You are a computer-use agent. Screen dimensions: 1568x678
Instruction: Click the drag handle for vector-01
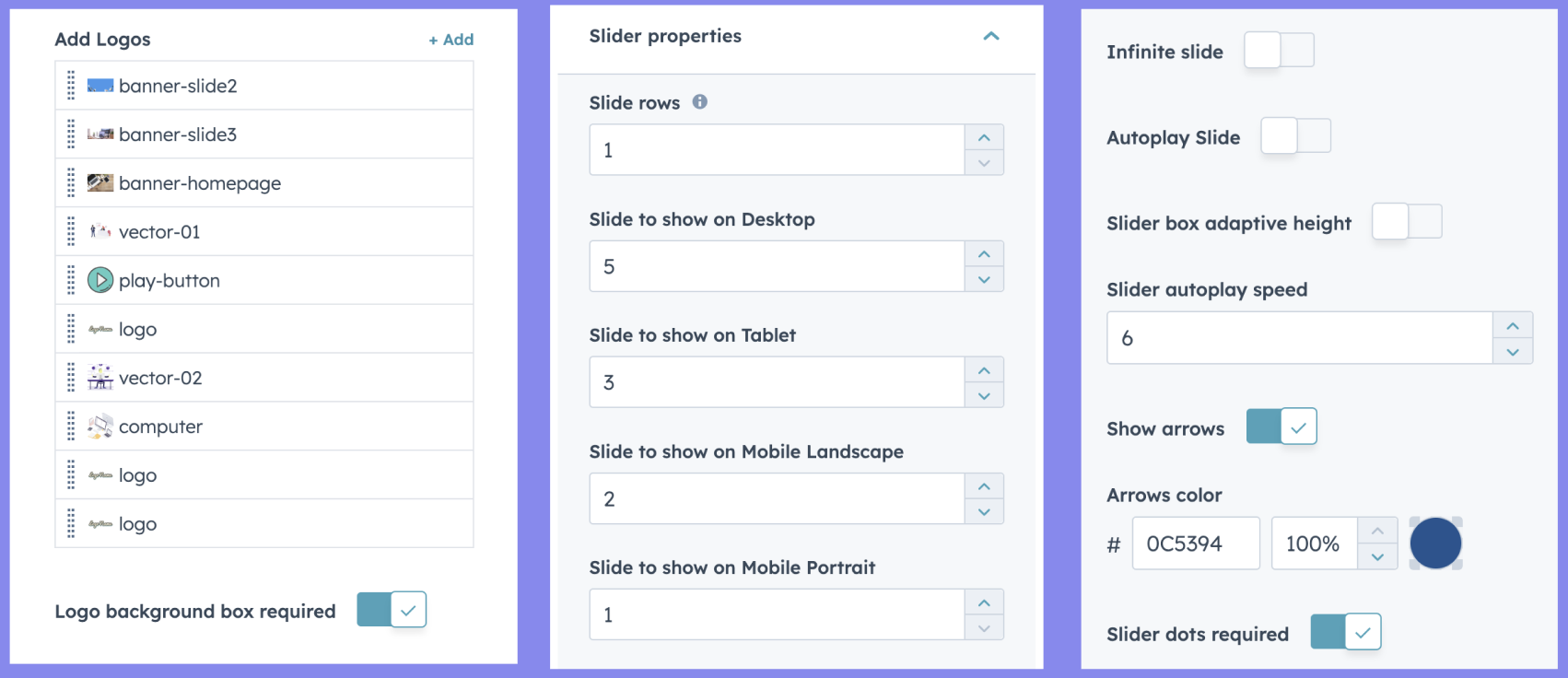click(x=71, y=232)
